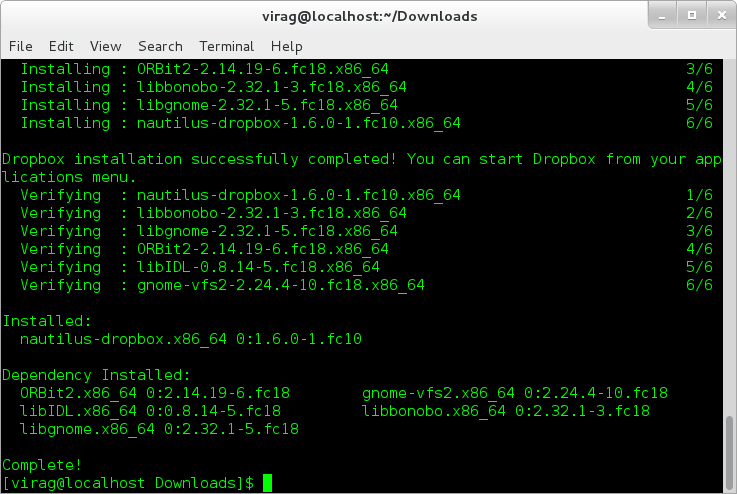Click the 'Dropbox installation successfully completed!' message

pyautogui.click(x=199, y=159)
